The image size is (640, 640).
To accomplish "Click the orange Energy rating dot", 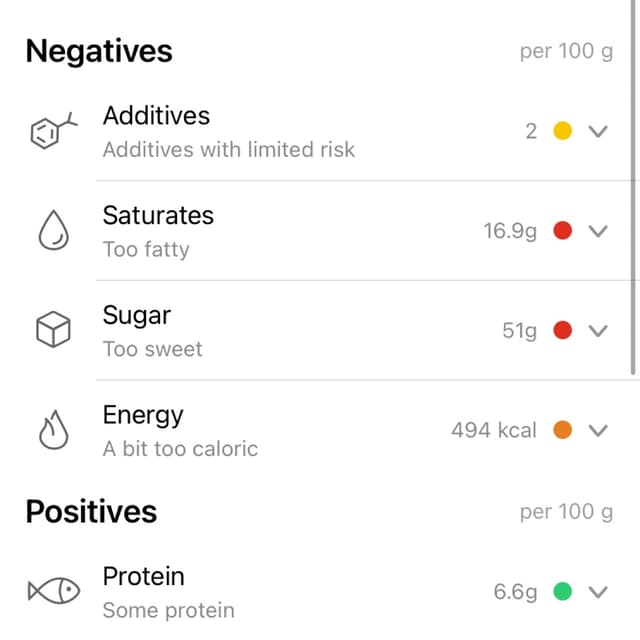I will pos(562,430).
